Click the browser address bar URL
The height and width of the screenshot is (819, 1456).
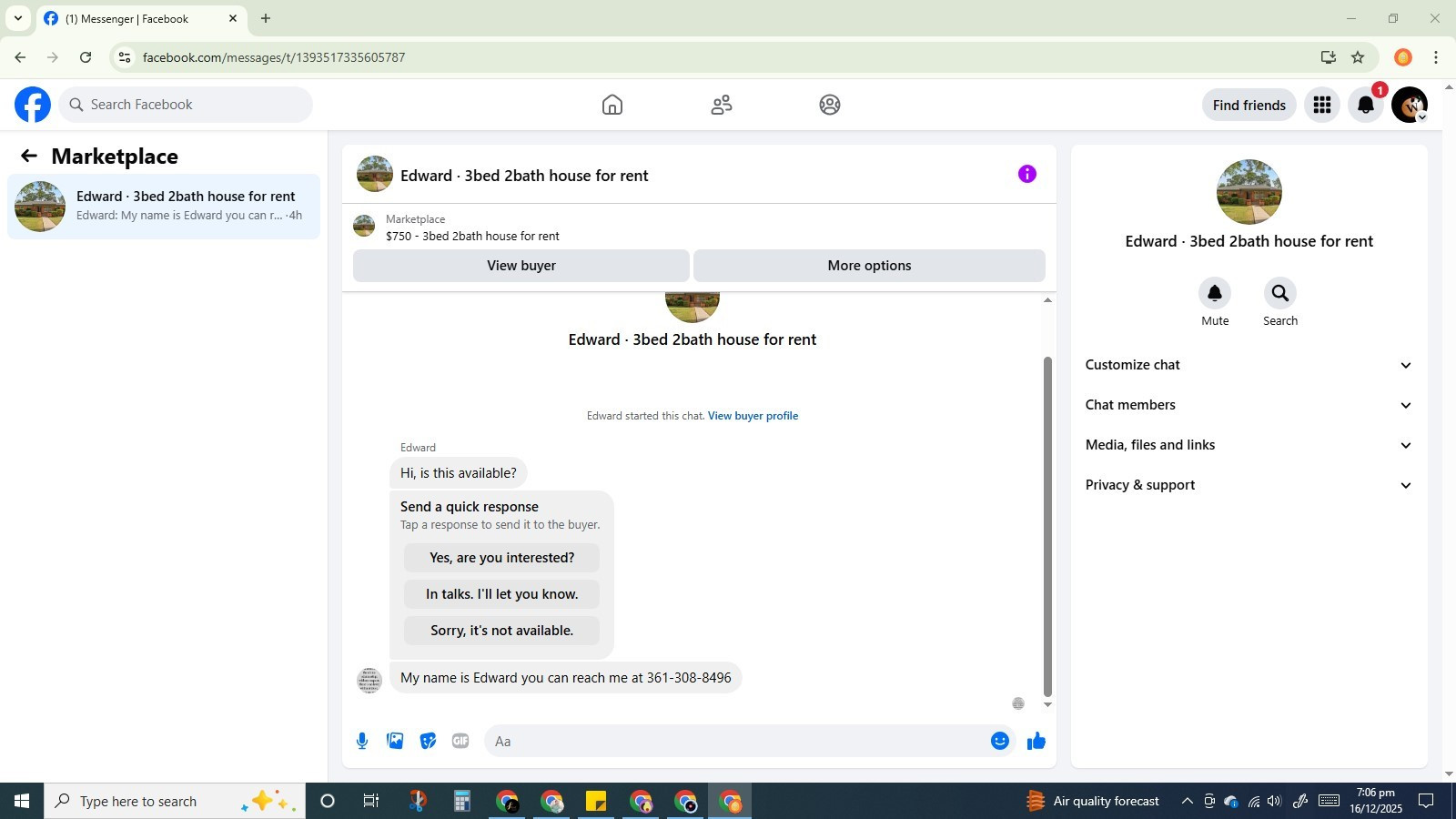pos(274,57)
